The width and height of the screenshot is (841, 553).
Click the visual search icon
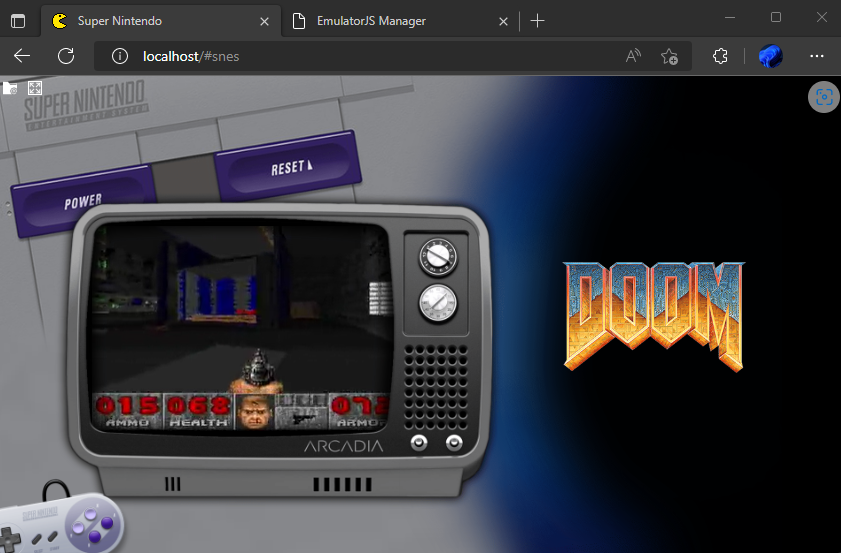pos(823,97)
